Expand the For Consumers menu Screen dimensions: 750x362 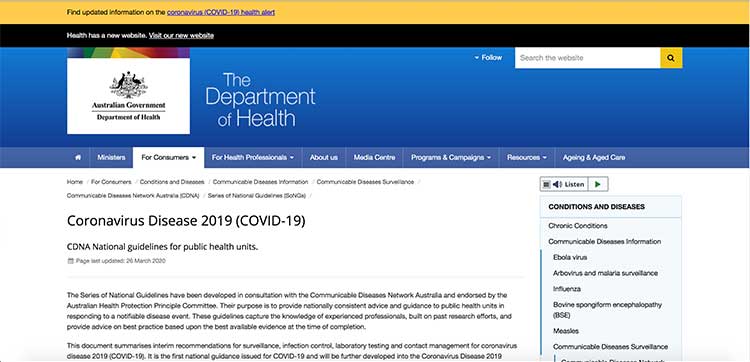[168, 157]
